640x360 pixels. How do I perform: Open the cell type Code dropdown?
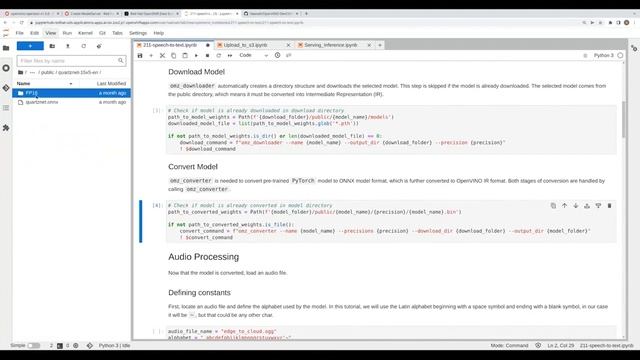coord(253,56)
